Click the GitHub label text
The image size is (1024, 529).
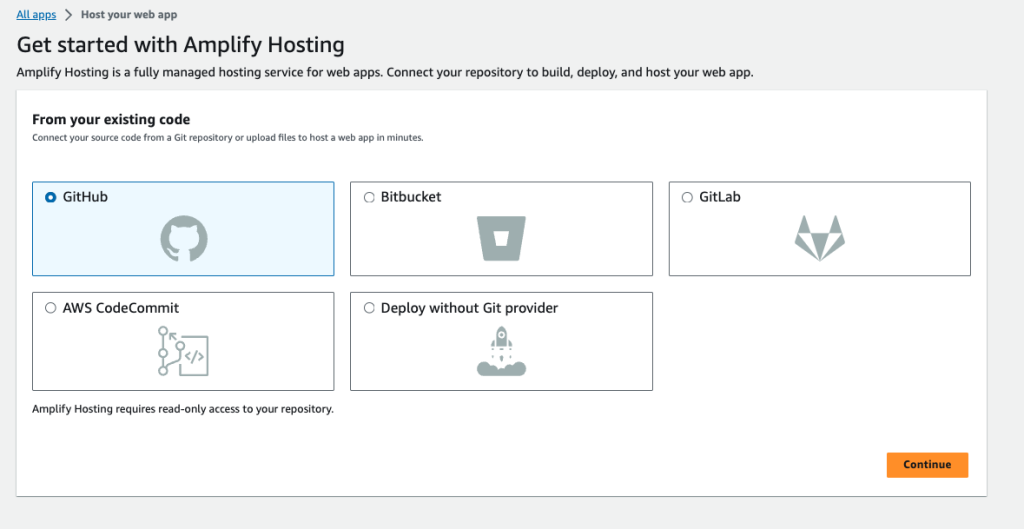point(85,197)
